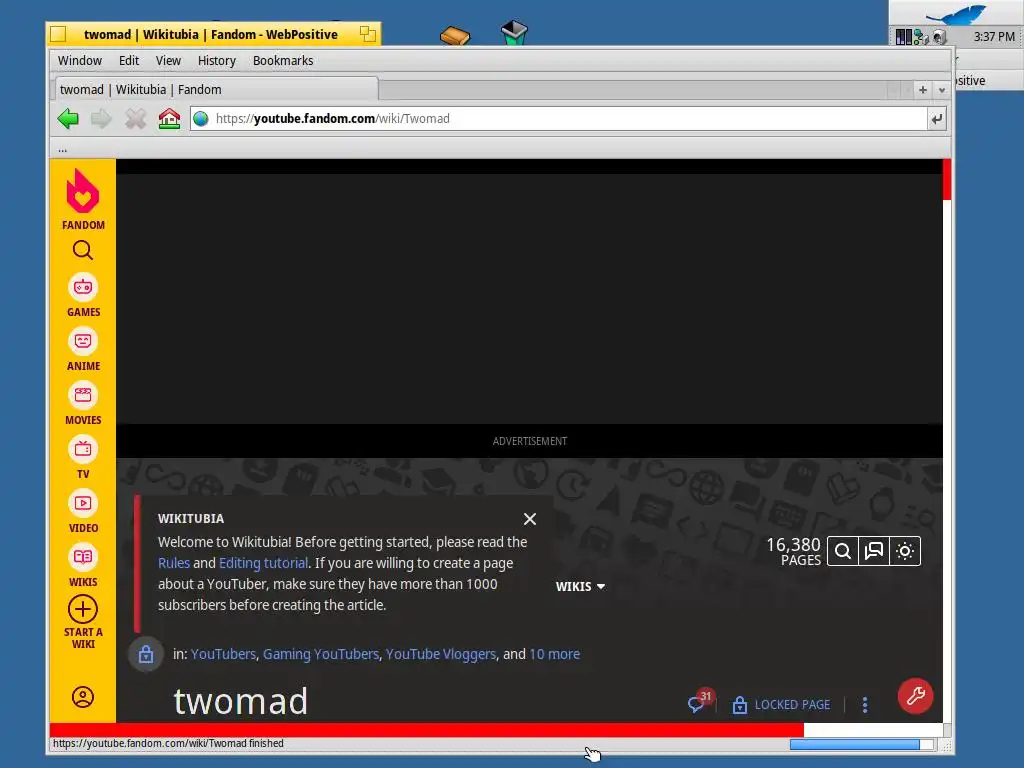The image size is (1024, 768).
Task: Open the Edit menu
Action: tap(129, 61)
